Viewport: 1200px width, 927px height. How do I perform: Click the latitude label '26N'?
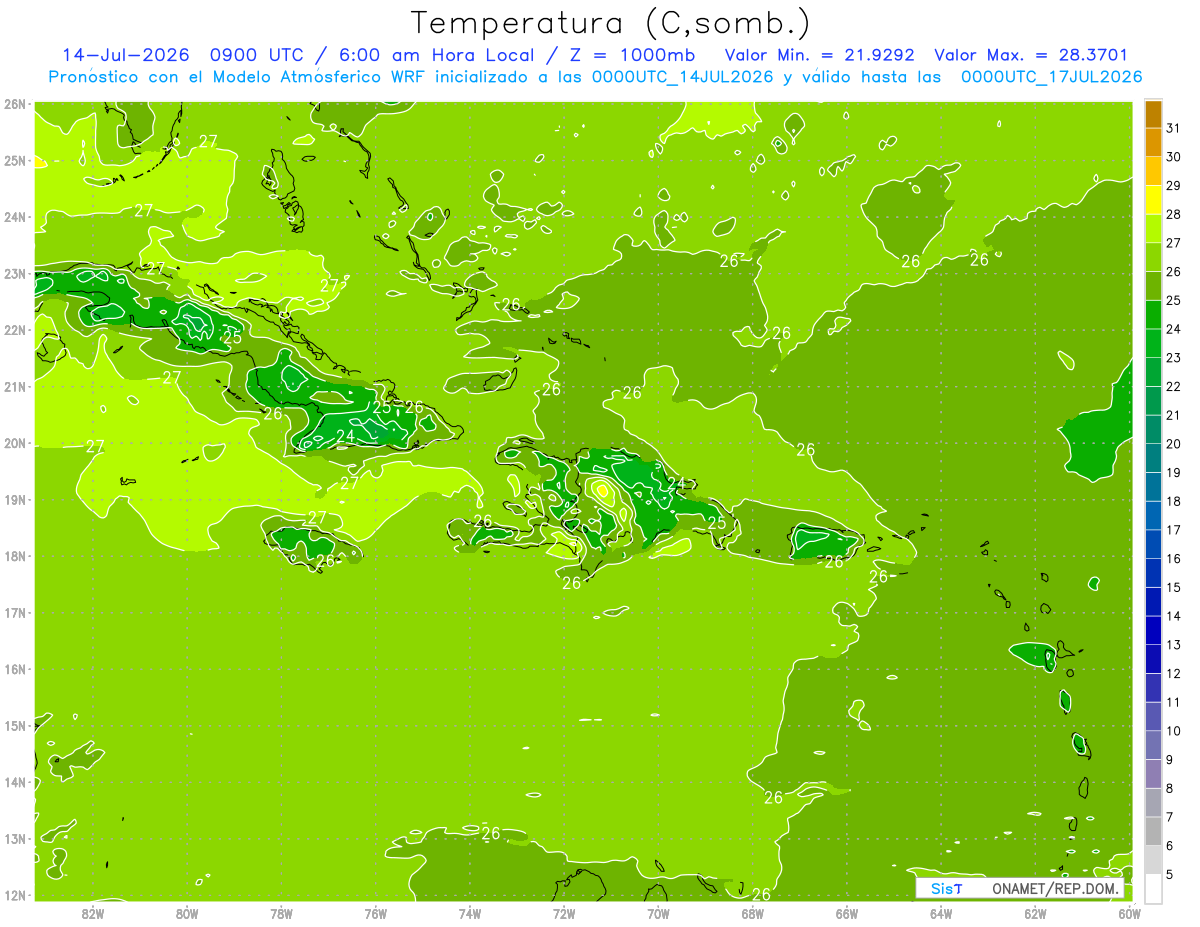[15, 104]
